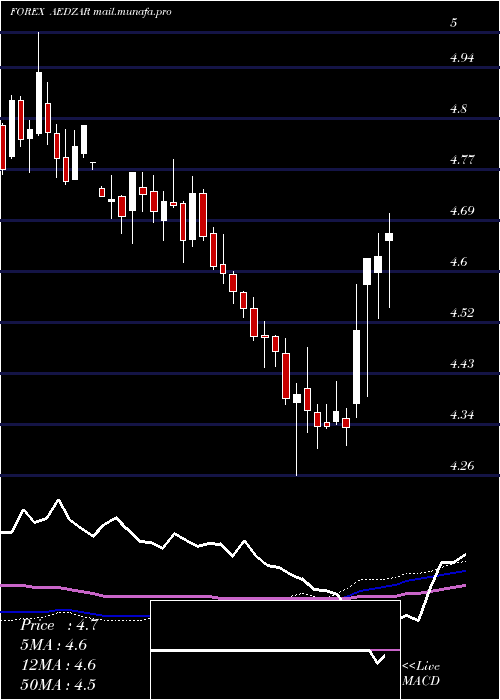This screenshot has height=700, width=500.
Task: Click the 50MA : 4.5 readout
Action: coord(58,684)
